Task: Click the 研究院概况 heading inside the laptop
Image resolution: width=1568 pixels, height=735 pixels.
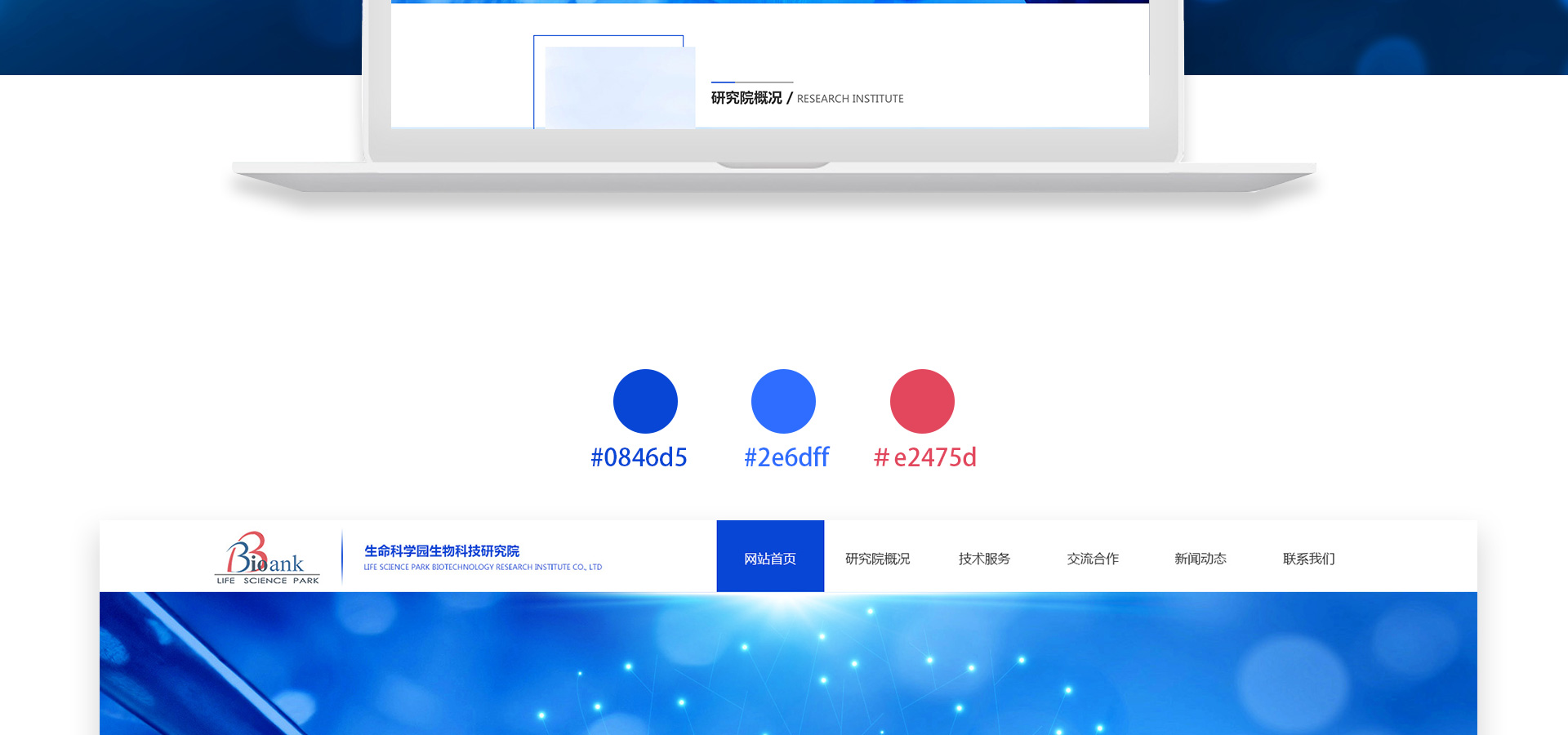Action: (x=746, y=98)
